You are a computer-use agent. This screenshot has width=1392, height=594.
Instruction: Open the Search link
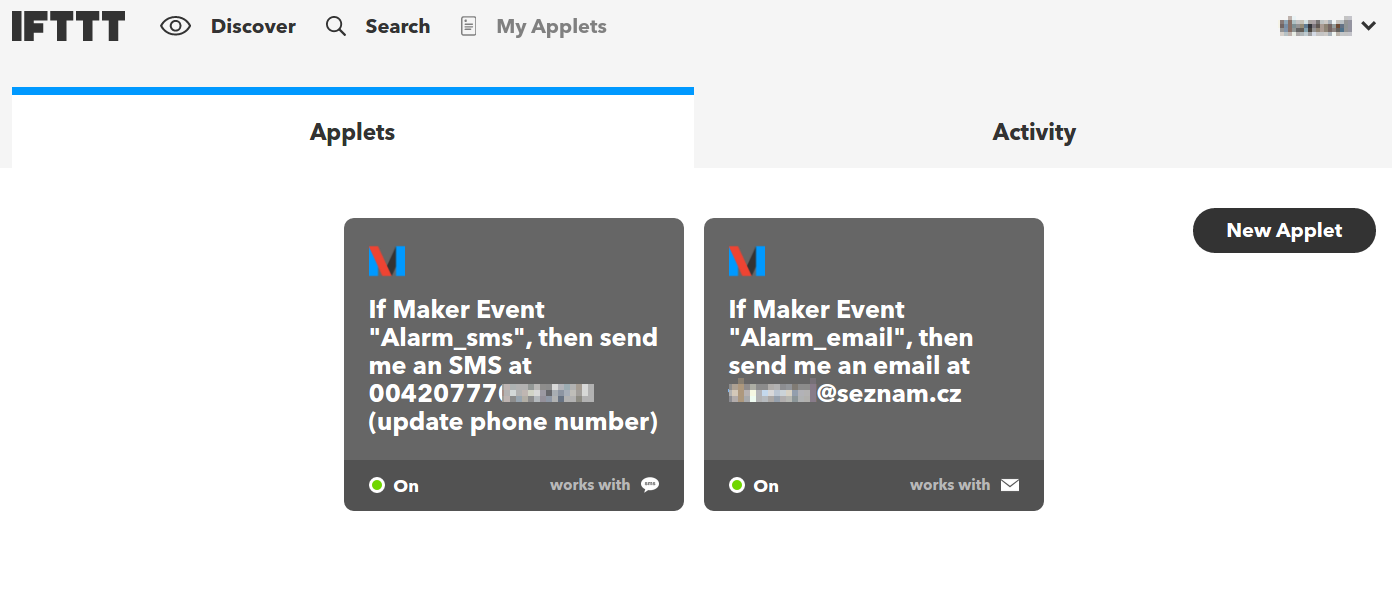click(397, 27)
